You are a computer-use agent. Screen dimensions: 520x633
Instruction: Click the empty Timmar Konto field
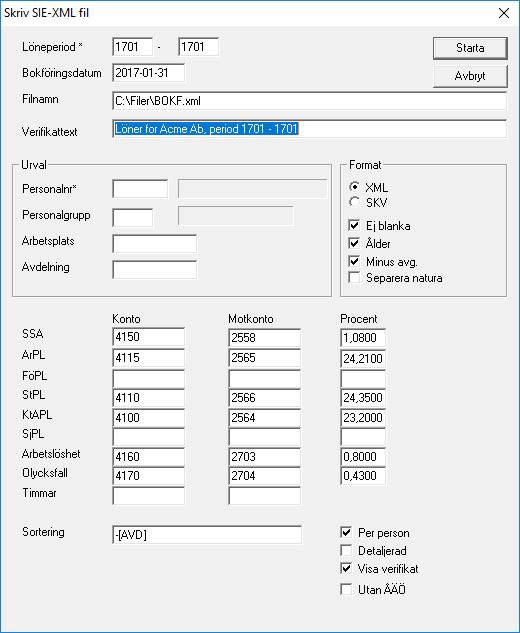(x=149, y=496)
